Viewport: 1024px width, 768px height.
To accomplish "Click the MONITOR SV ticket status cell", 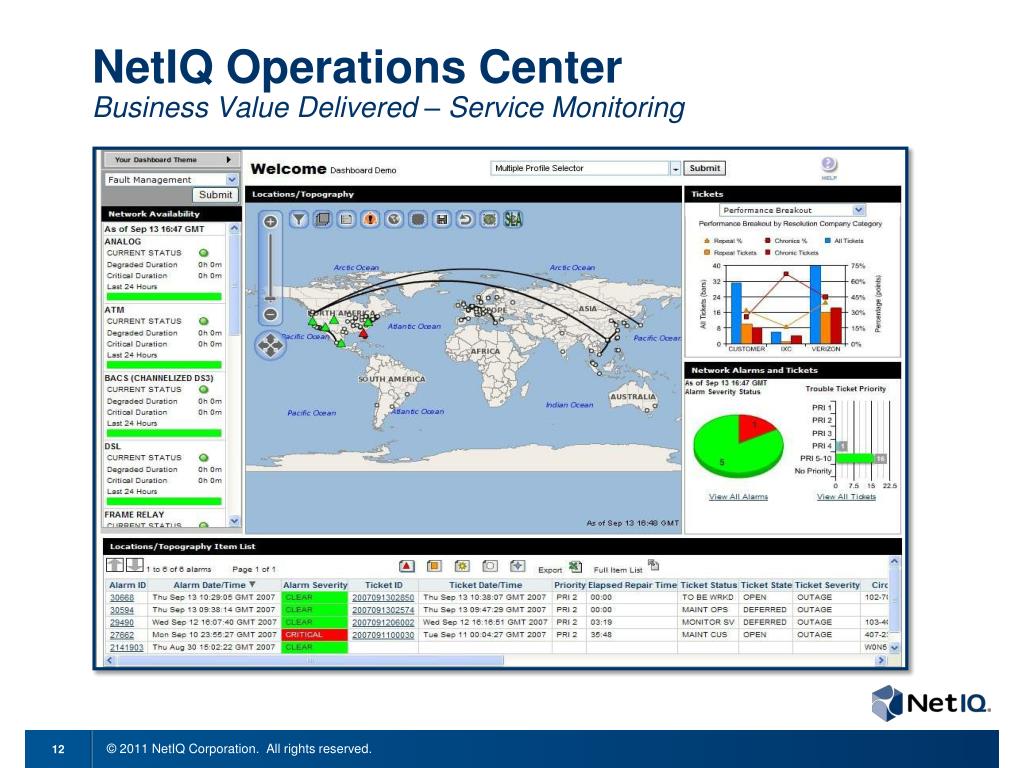I will [x=708, y=622].
